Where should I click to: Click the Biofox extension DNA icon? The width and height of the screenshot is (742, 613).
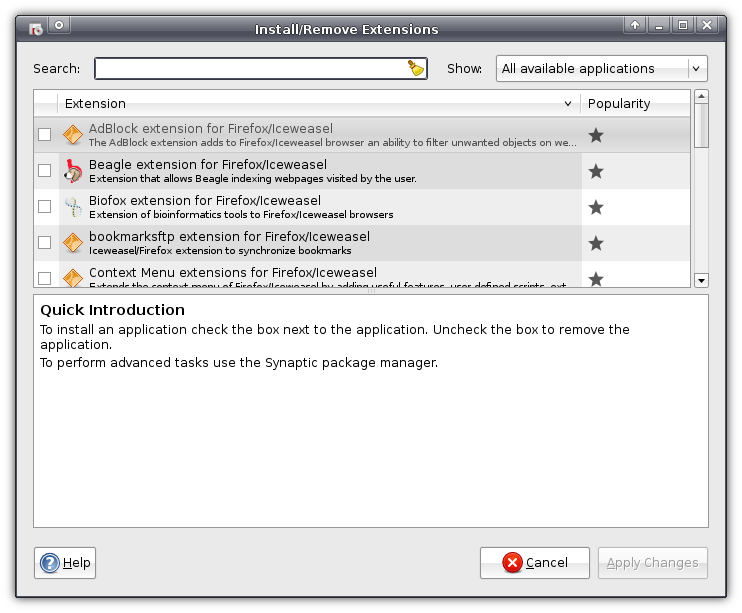tap(73, 207)
